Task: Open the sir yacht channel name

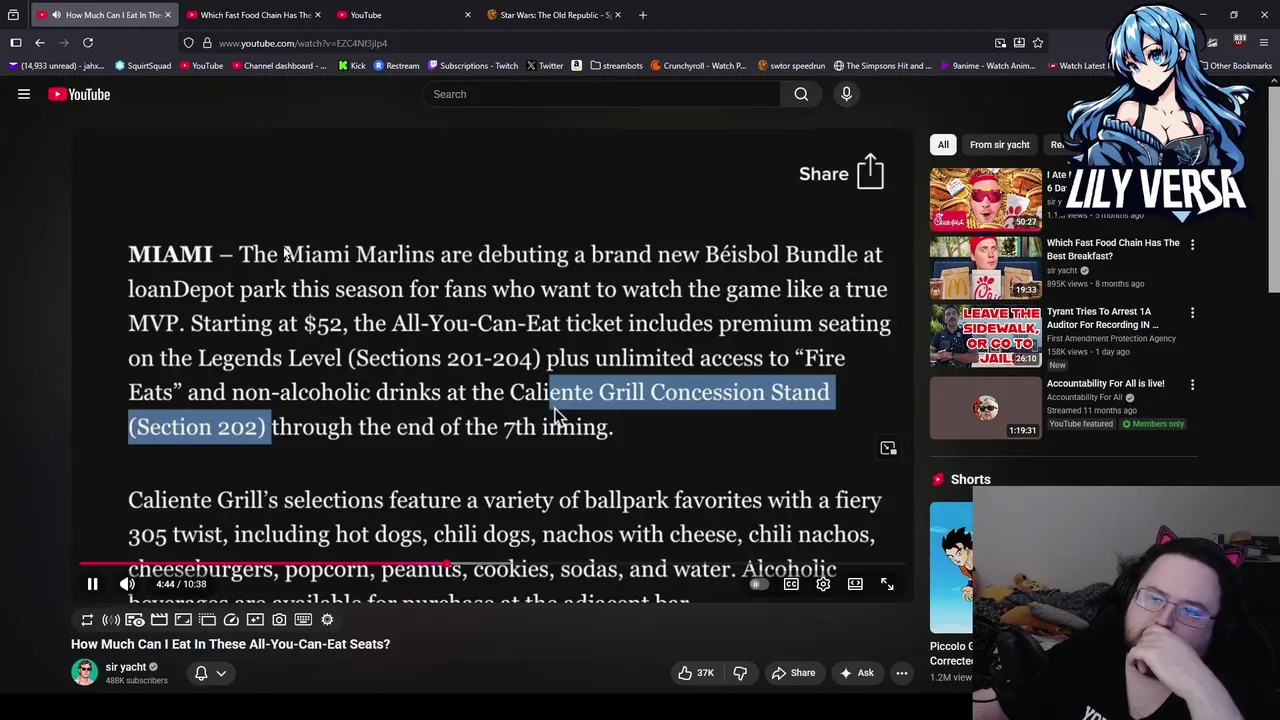Action: [125, 667]
